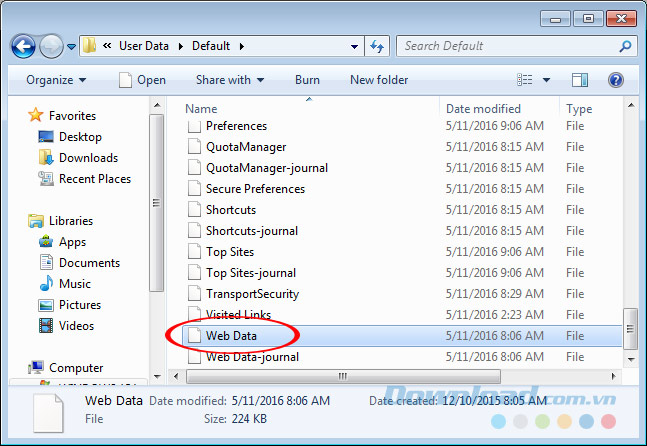647x446 pixels.
Task: Select the Top Sites file
Action: pyautogui.click(x=230, y=252)
